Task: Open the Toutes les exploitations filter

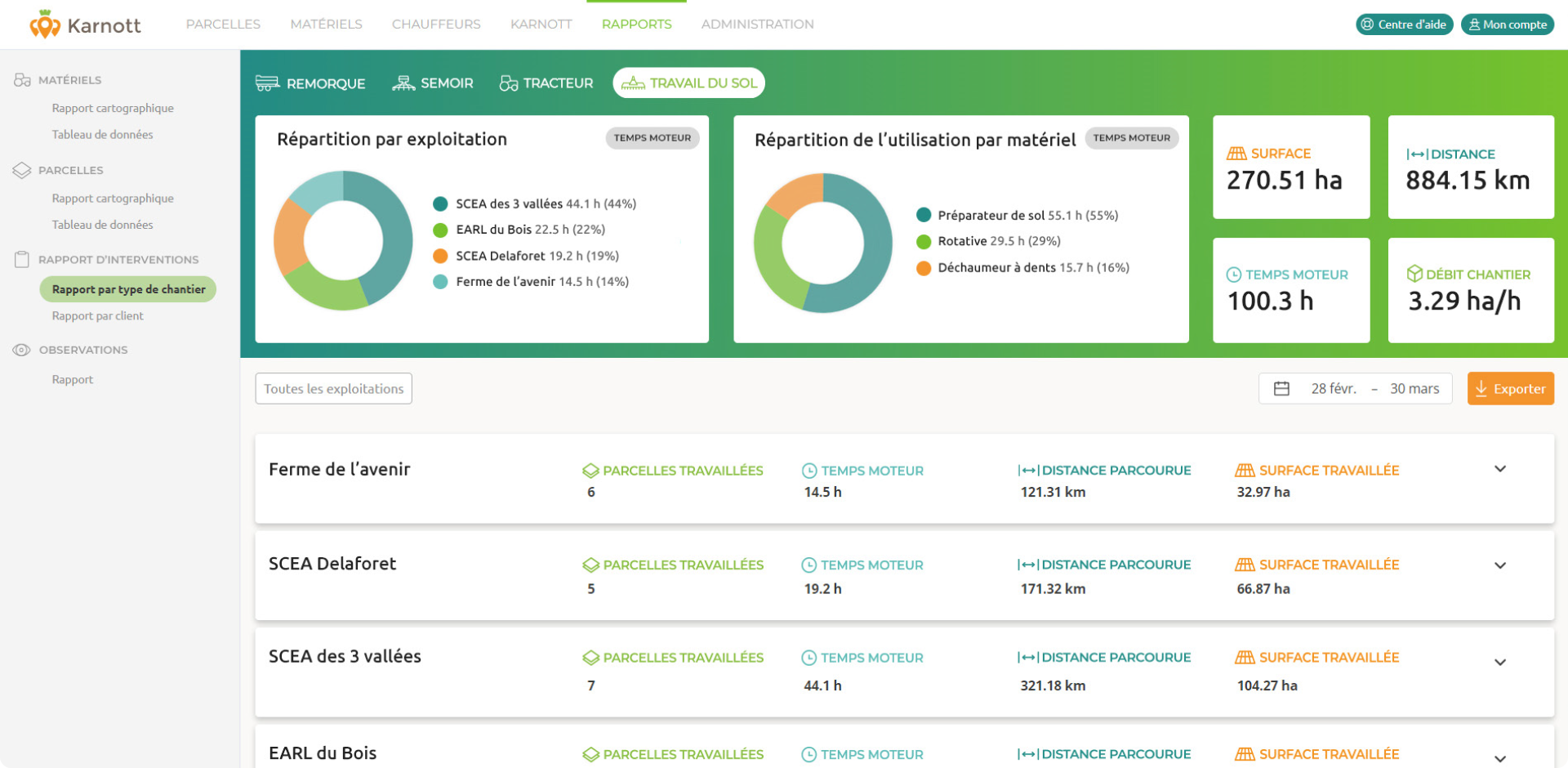Action: 333,389
